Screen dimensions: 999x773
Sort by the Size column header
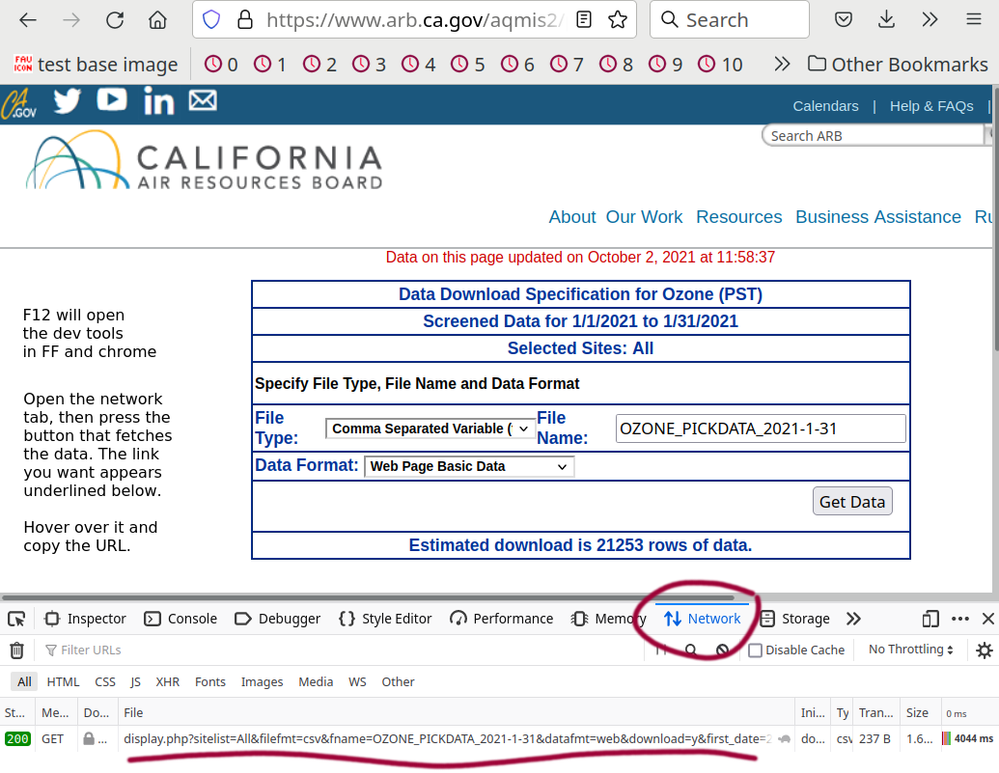917,713
